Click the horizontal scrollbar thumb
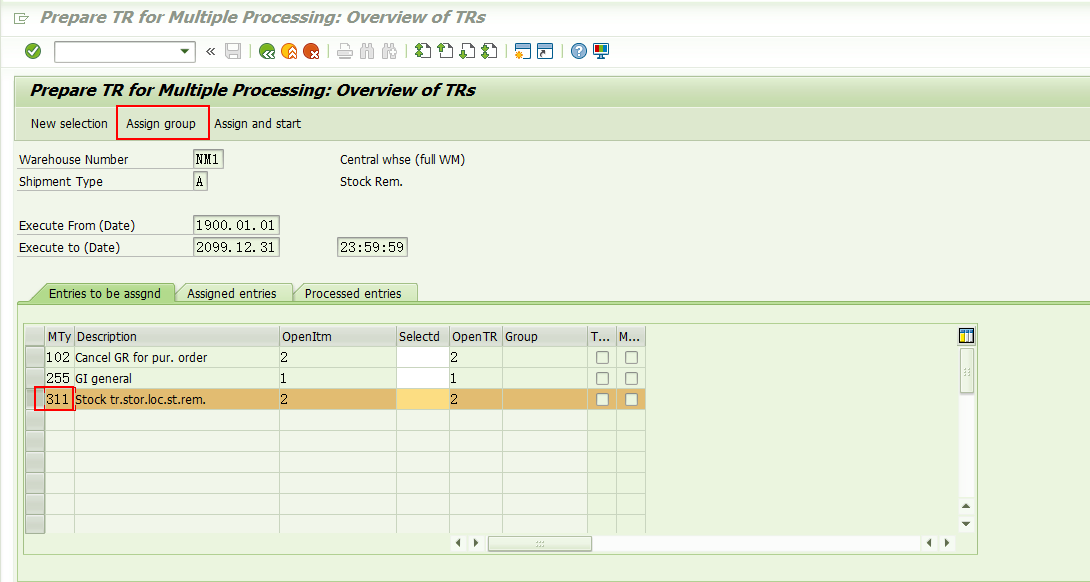Screen dimensions: 1090x582 tap(539, 543)
